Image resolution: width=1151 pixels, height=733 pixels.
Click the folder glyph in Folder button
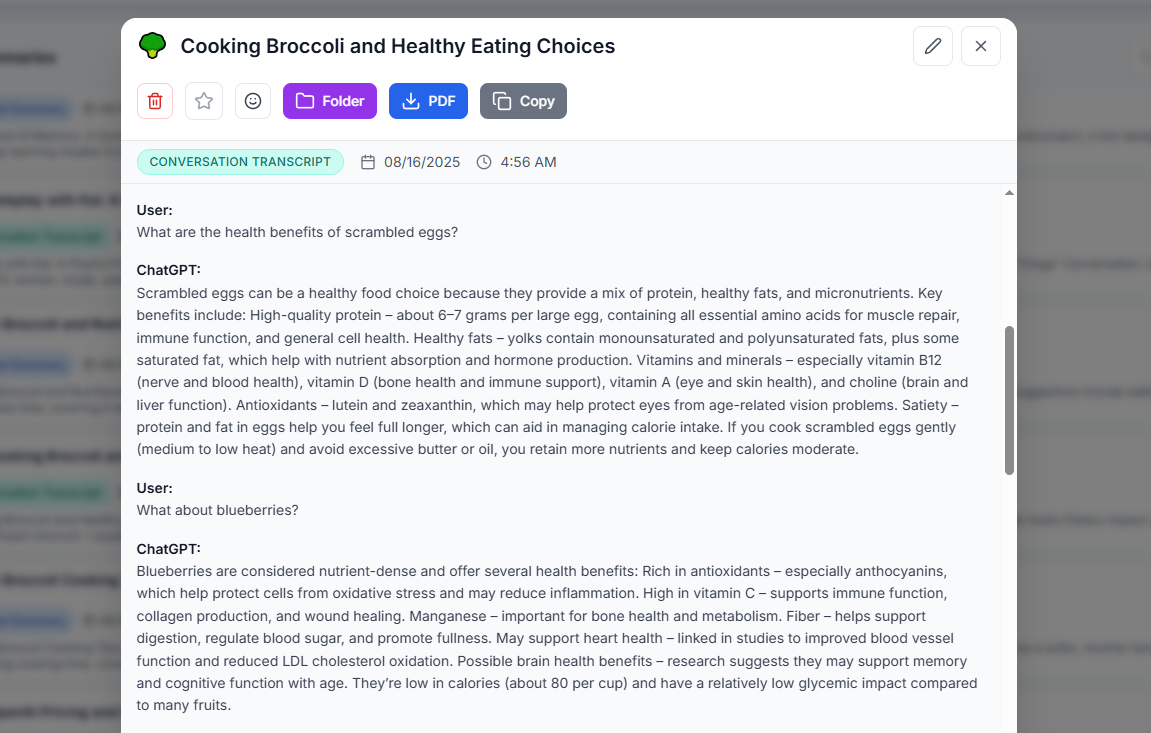[305, 101]
